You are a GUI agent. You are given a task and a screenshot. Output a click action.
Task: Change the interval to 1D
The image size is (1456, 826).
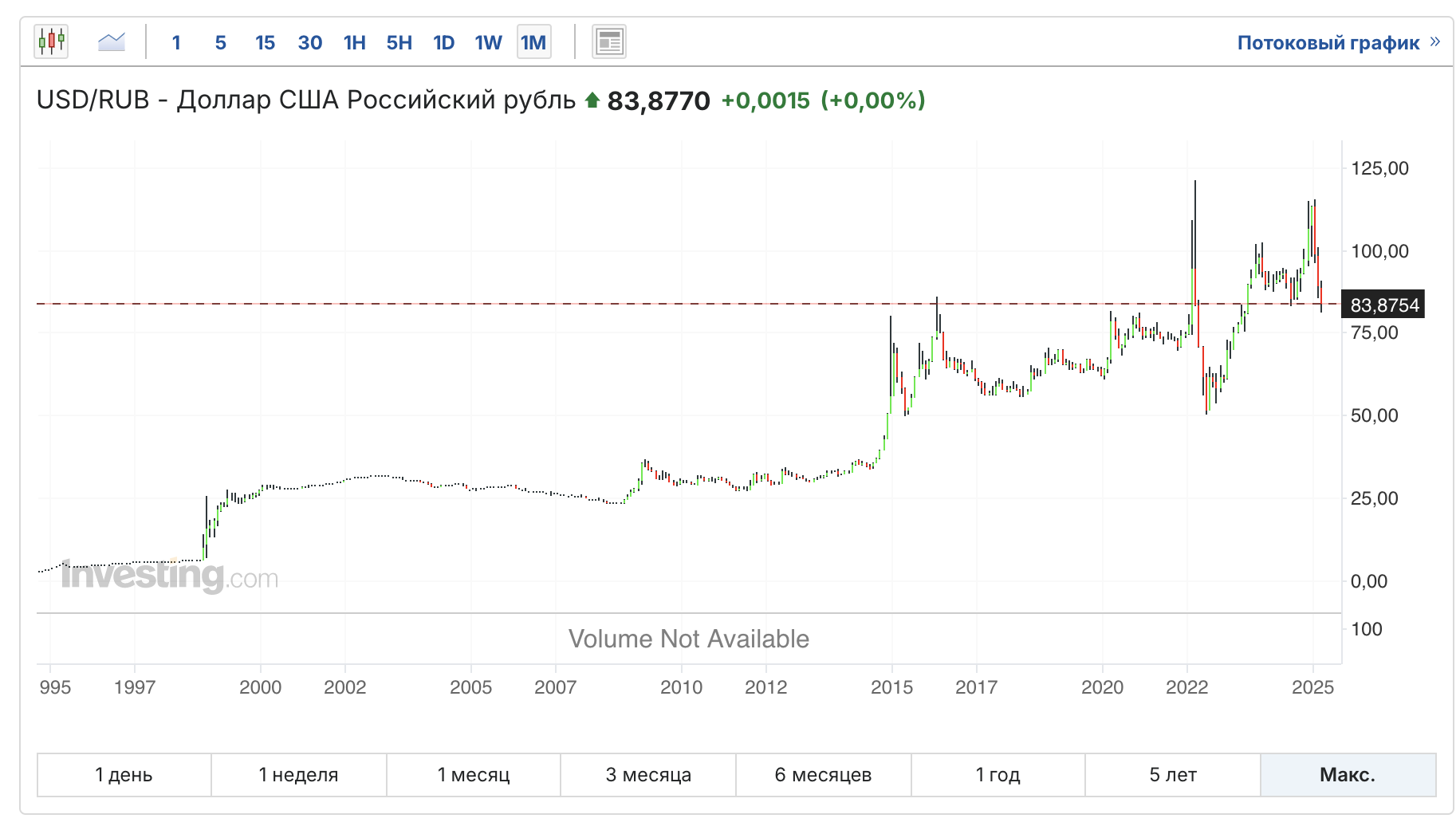point(444,42)
